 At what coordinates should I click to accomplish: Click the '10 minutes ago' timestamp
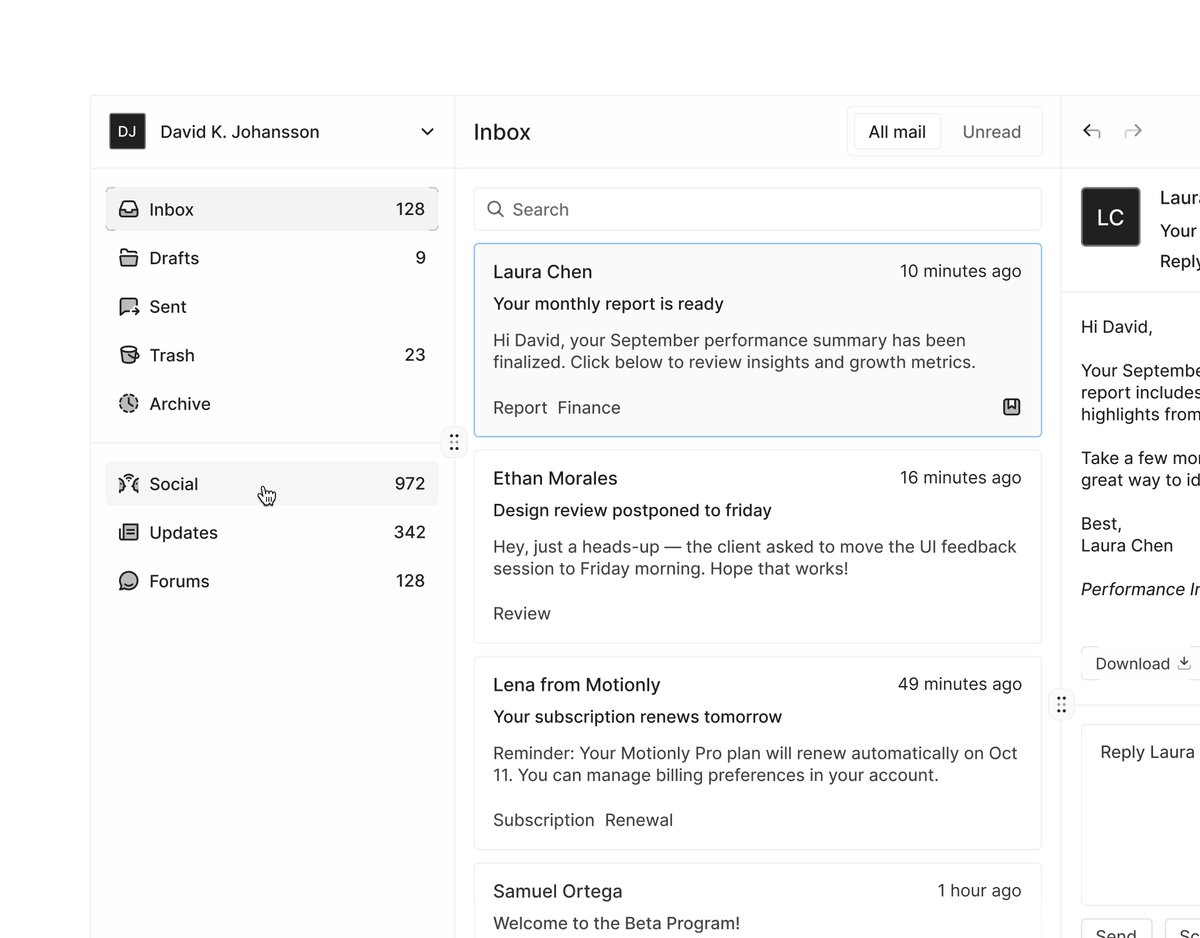pos(960,271)
